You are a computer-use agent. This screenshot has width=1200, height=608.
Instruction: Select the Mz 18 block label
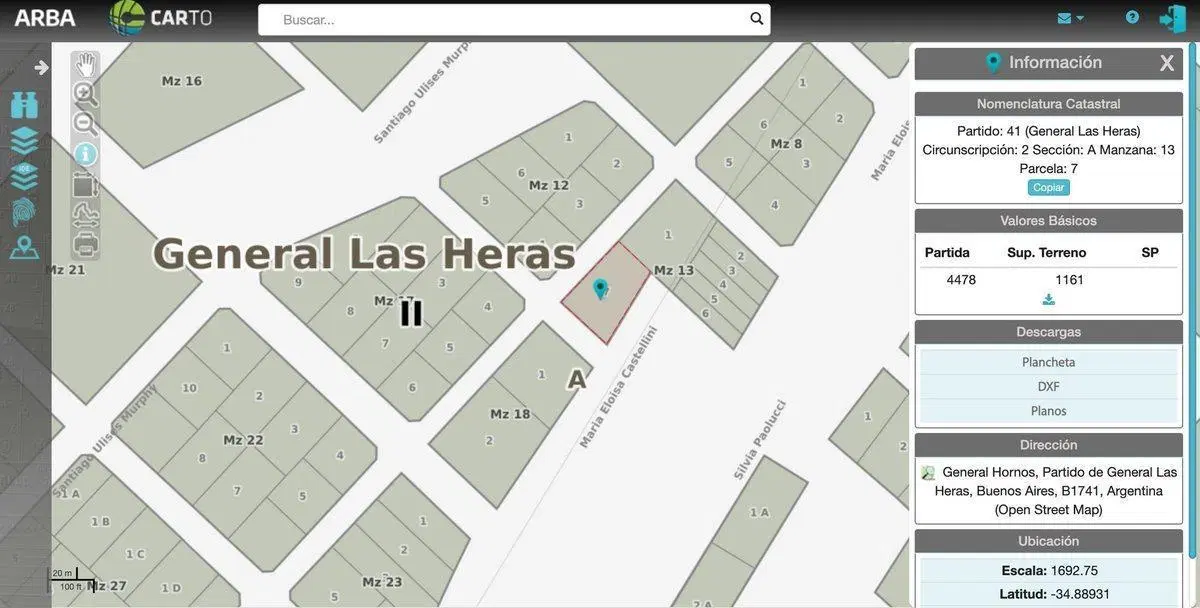(x=510, y=413)
